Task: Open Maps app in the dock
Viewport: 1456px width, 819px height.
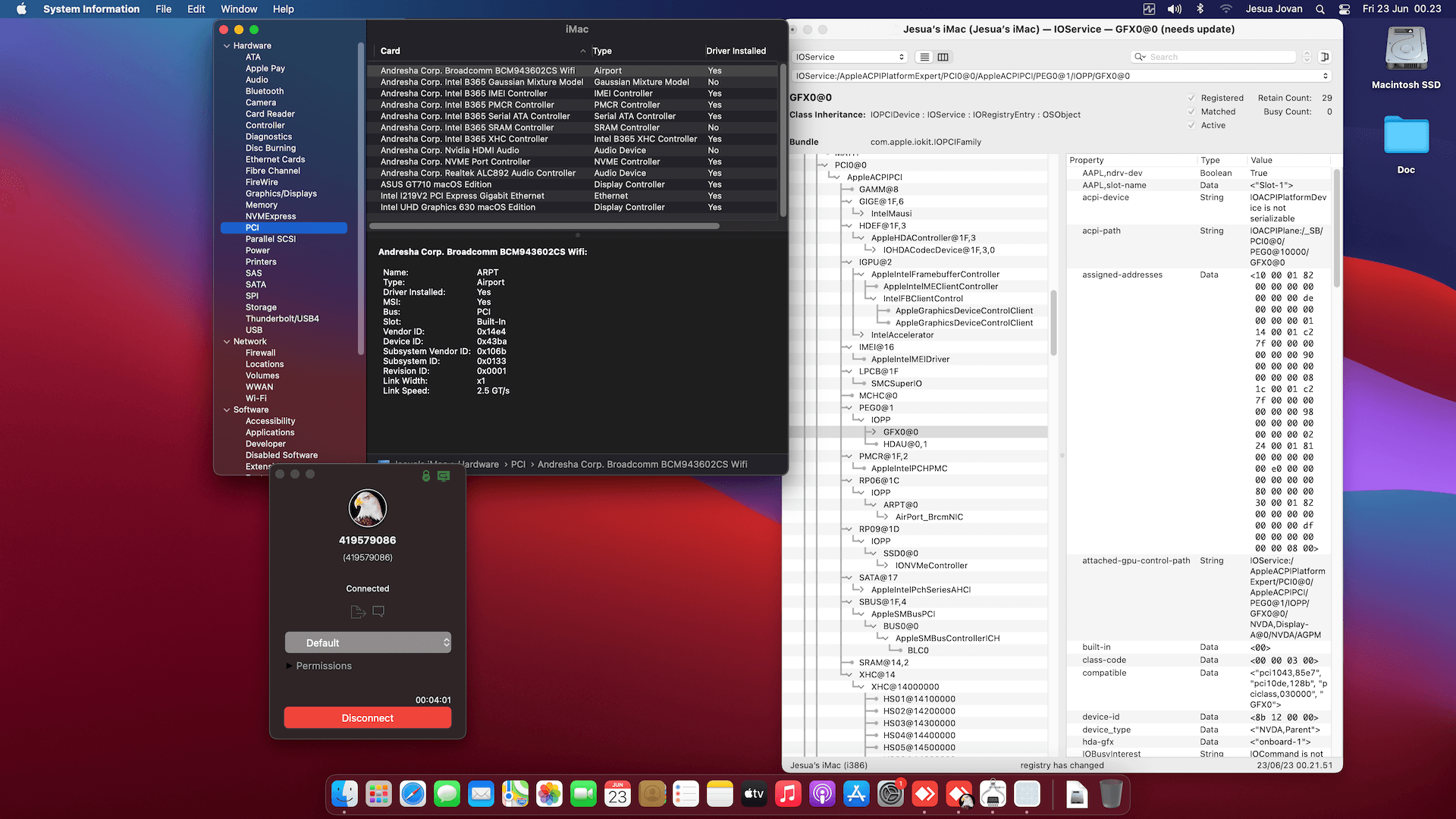Action: point(516,794)
